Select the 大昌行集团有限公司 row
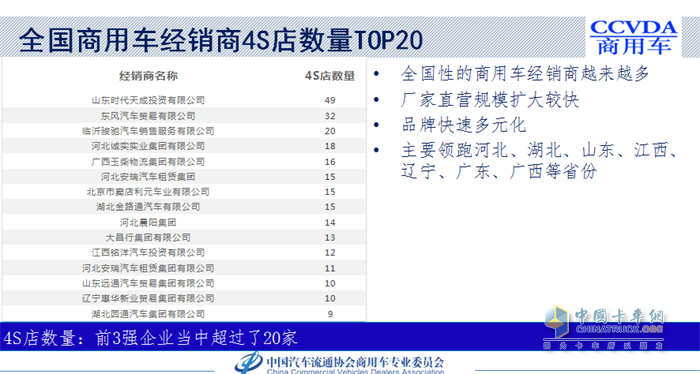The width and height of the screenshot is (700, 374). pyautogui.click(x=184, y=237)
